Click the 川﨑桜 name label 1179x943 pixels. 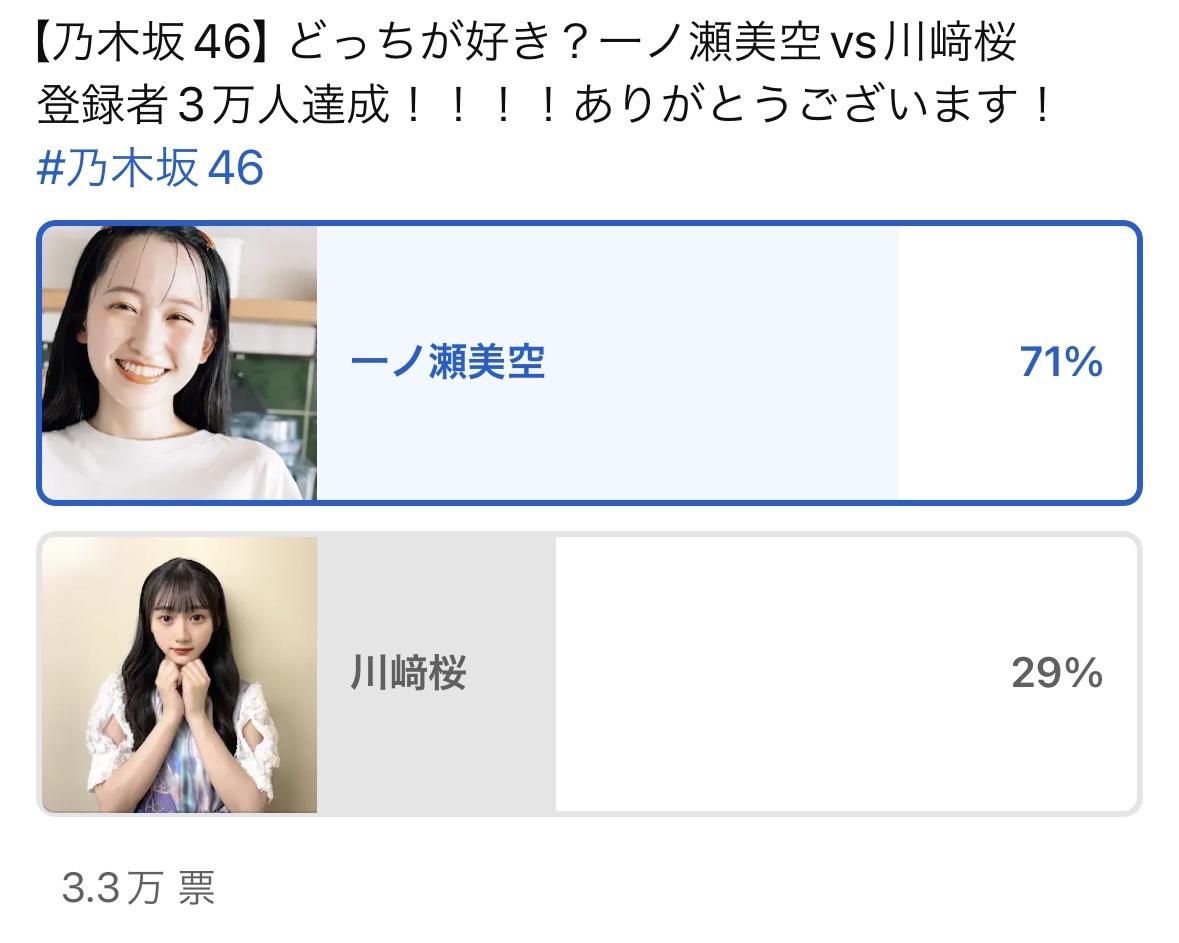pos(409,672)
